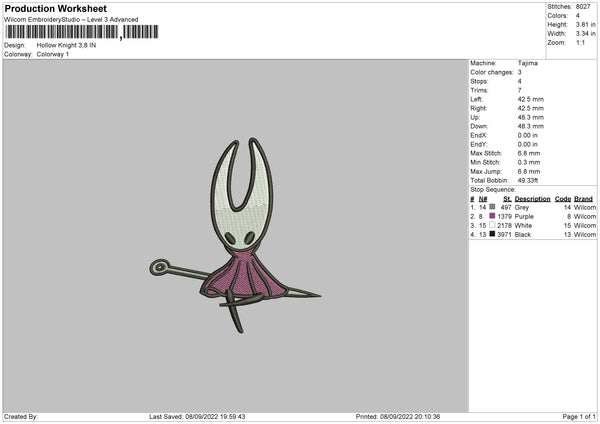Click the stitch count 2178 in White row
600x424 pixels.
click(x=504, y=225)
